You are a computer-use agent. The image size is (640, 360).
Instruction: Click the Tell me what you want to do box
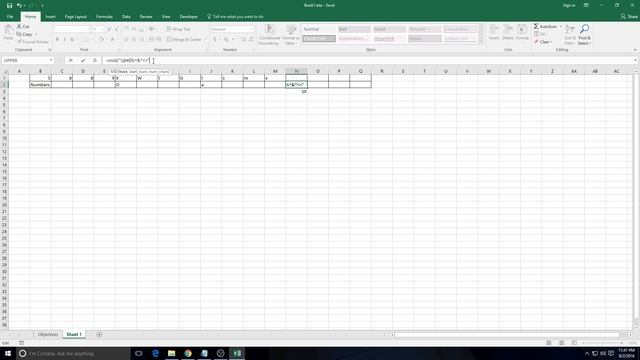(x=235, y=17)
